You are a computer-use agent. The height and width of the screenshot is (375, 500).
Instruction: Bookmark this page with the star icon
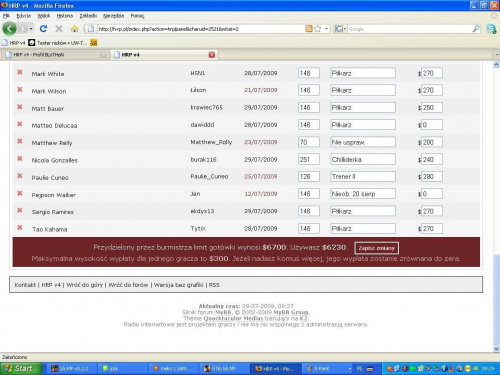(x=318, y=29)
